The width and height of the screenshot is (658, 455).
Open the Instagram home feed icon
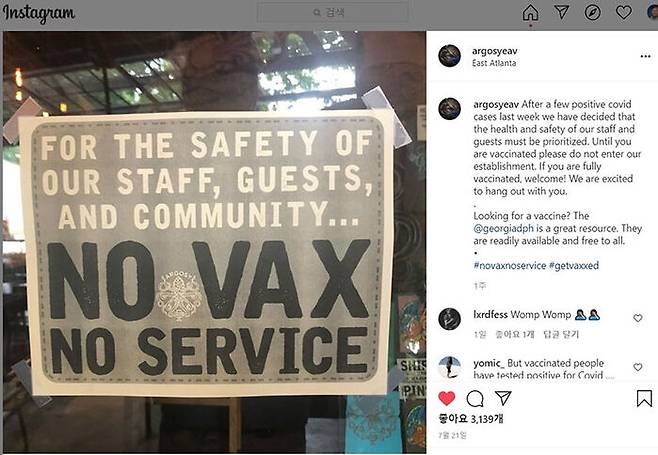pos(530,13)
